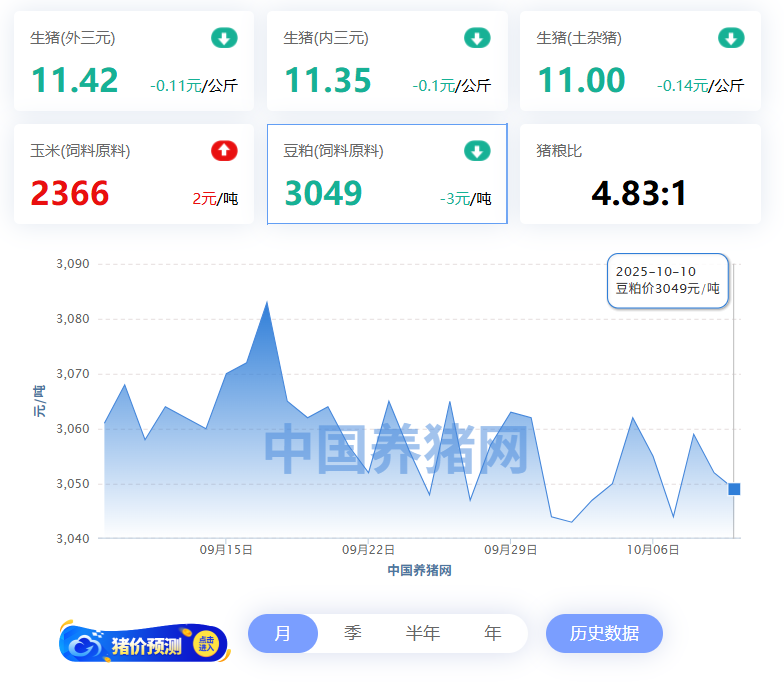
Task: Open the 猪价预测 banner
Action: 145,644
